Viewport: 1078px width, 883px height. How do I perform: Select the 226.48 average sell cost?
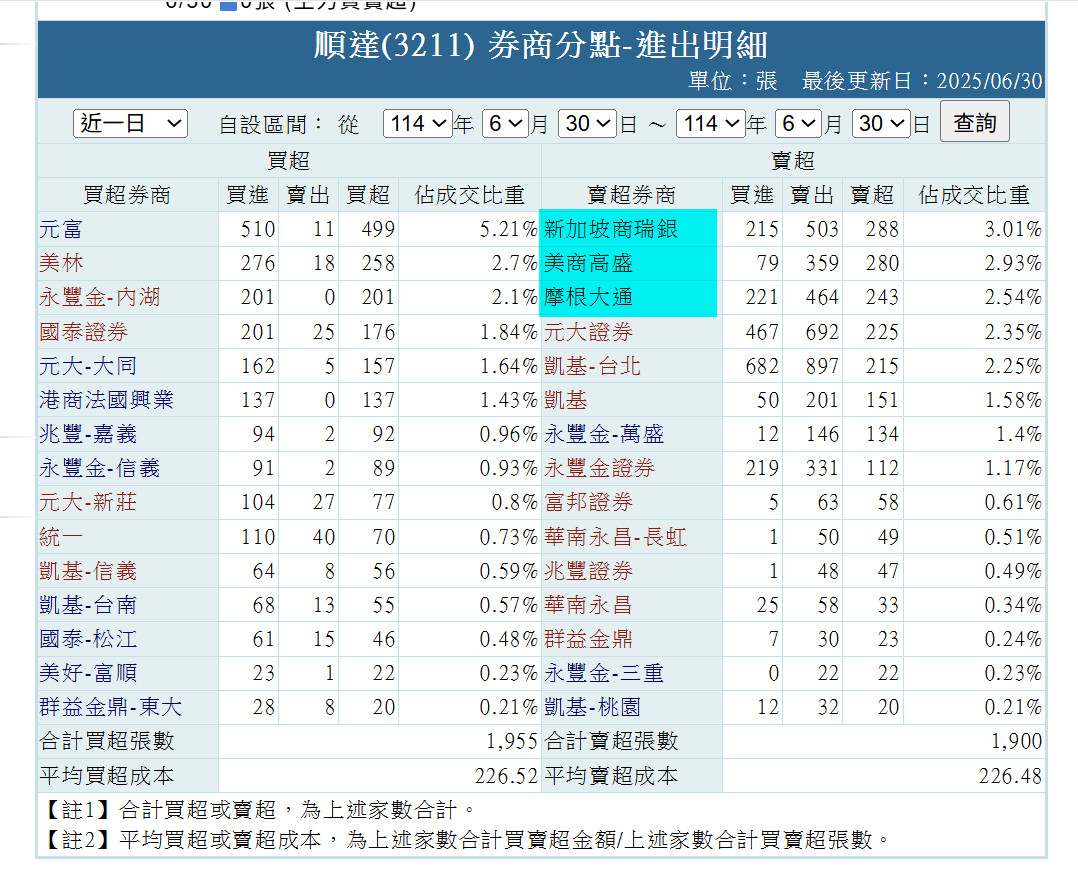[1010, 776]
